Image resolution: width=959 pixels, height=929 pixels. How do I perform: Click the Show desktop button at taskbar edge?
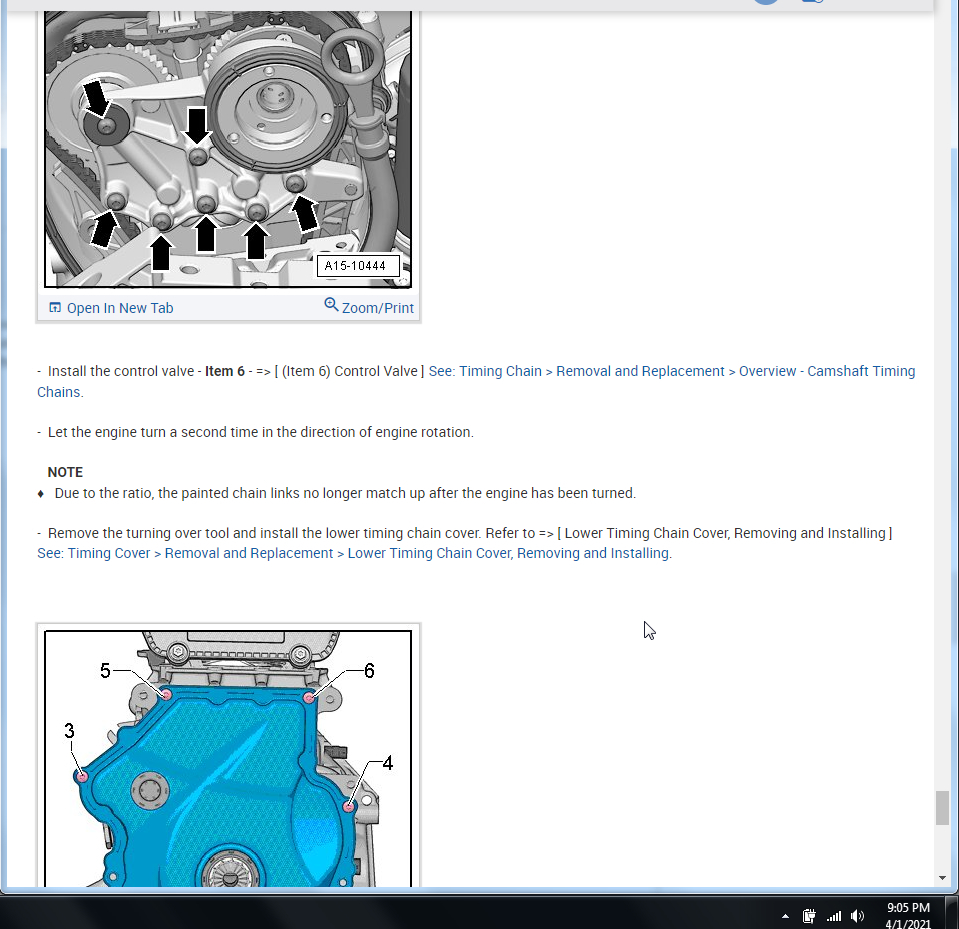[x=952, y=913]
